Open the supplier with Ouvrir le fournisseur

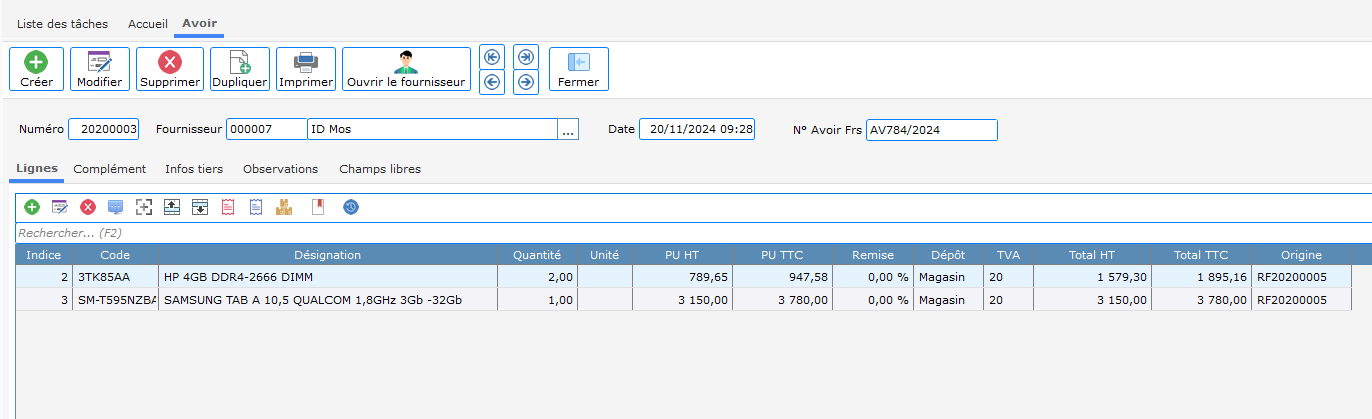coord(406,69)
